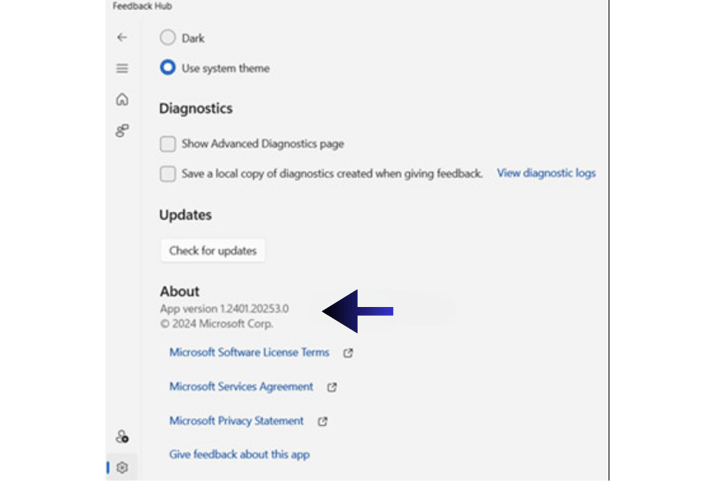The width and height of the screenshot is (726, 484).
Task: Click external link icon beside Privacy Statement
Action: (x=323, y=421)
